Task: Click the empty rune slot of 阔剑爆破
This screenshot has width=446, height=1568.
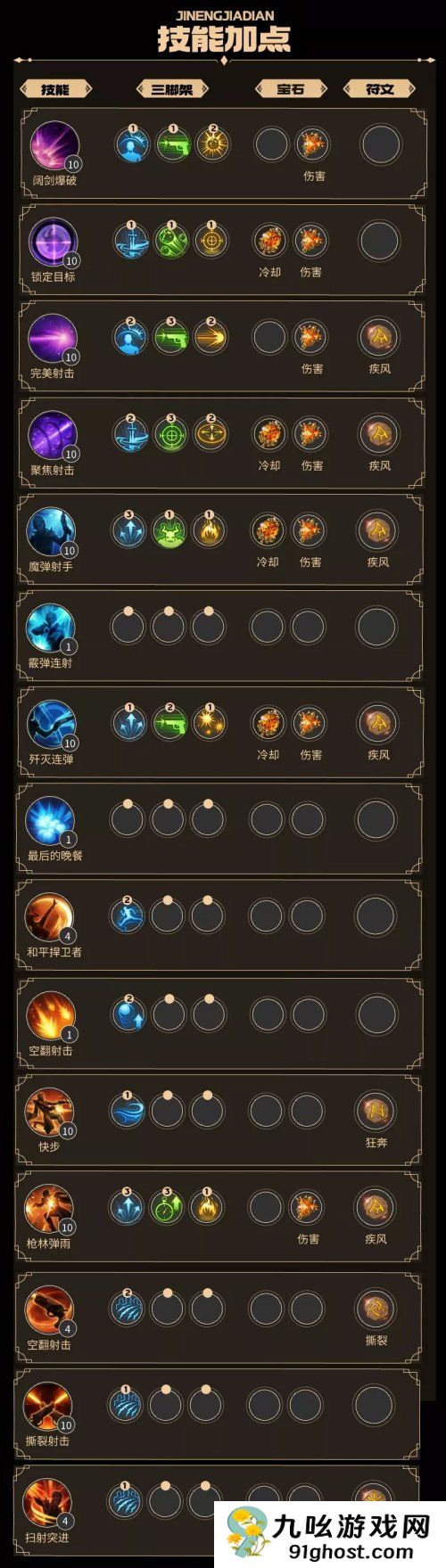Action: [x=380, y=144]
